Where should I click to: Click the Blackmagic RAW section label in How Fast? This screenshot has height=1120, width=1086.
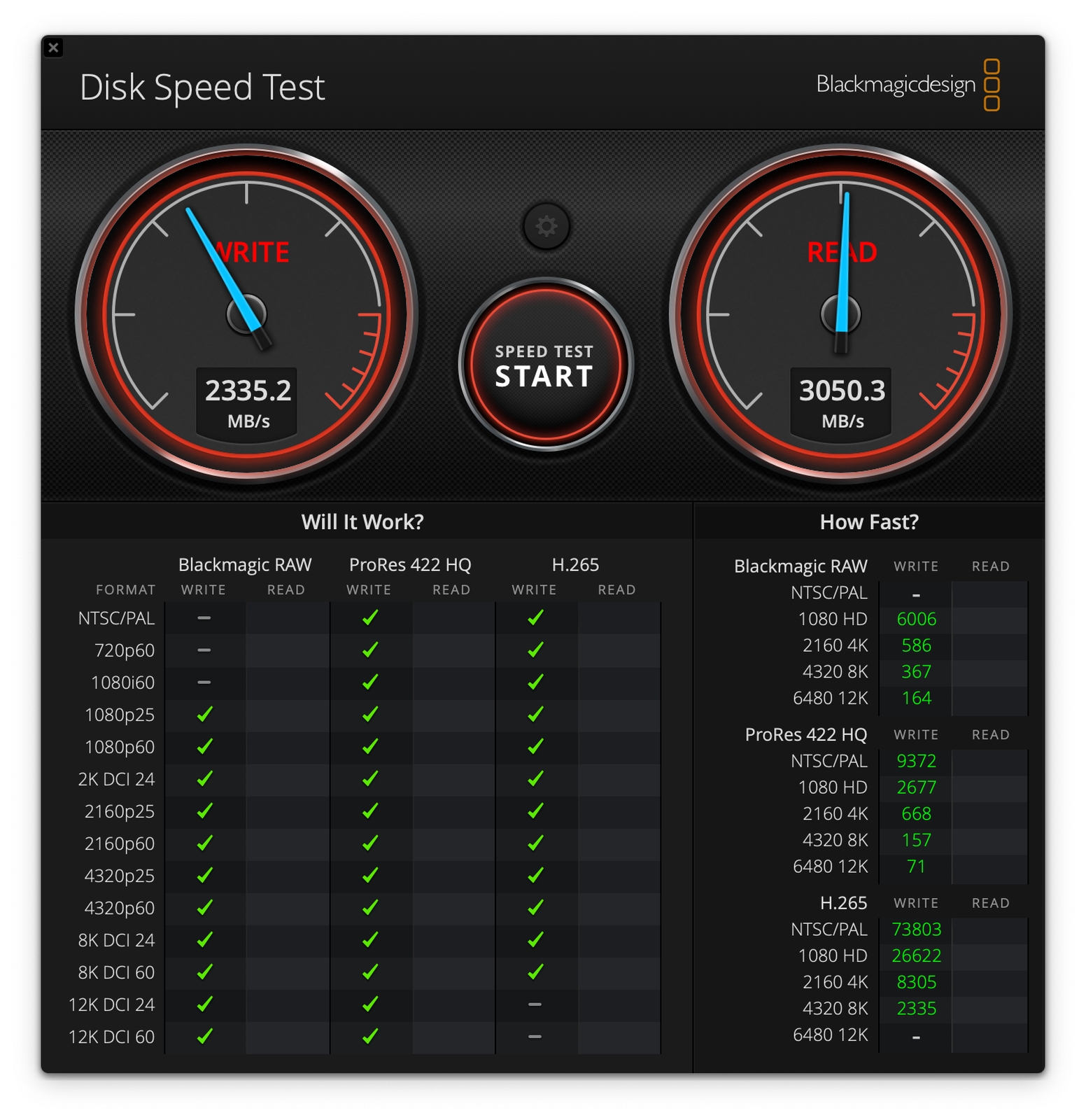[x=801, y=566]
